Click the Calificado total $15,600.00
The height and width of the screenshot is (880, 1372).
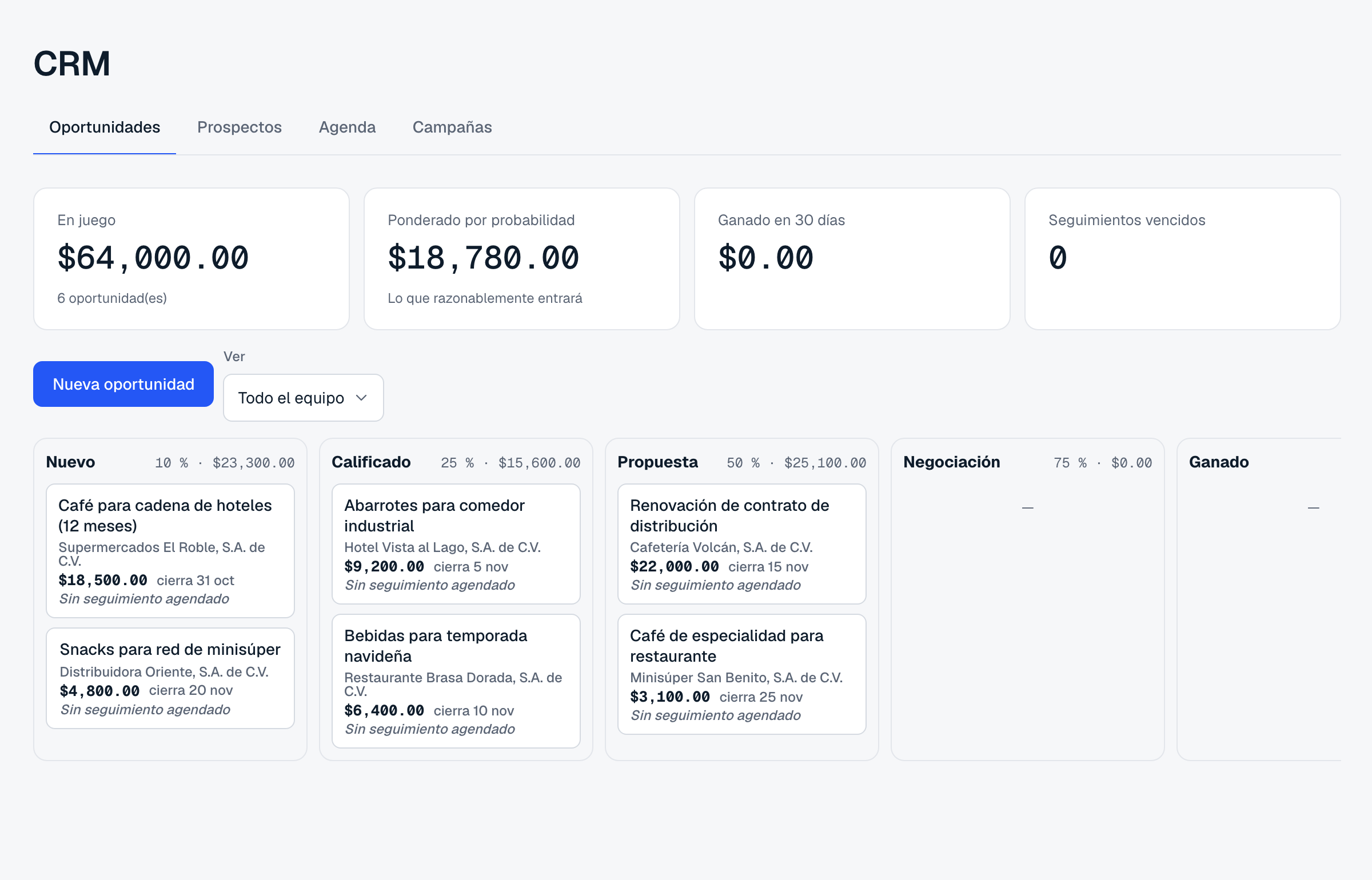[540, 463]
